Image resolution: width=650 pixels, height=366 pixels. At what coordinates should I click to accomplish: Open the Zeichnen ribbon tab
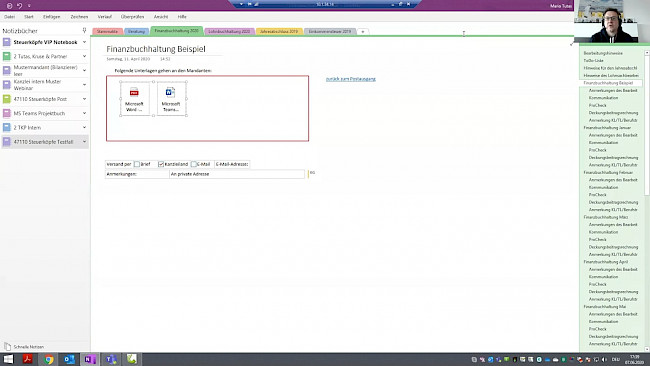point(79,17)
